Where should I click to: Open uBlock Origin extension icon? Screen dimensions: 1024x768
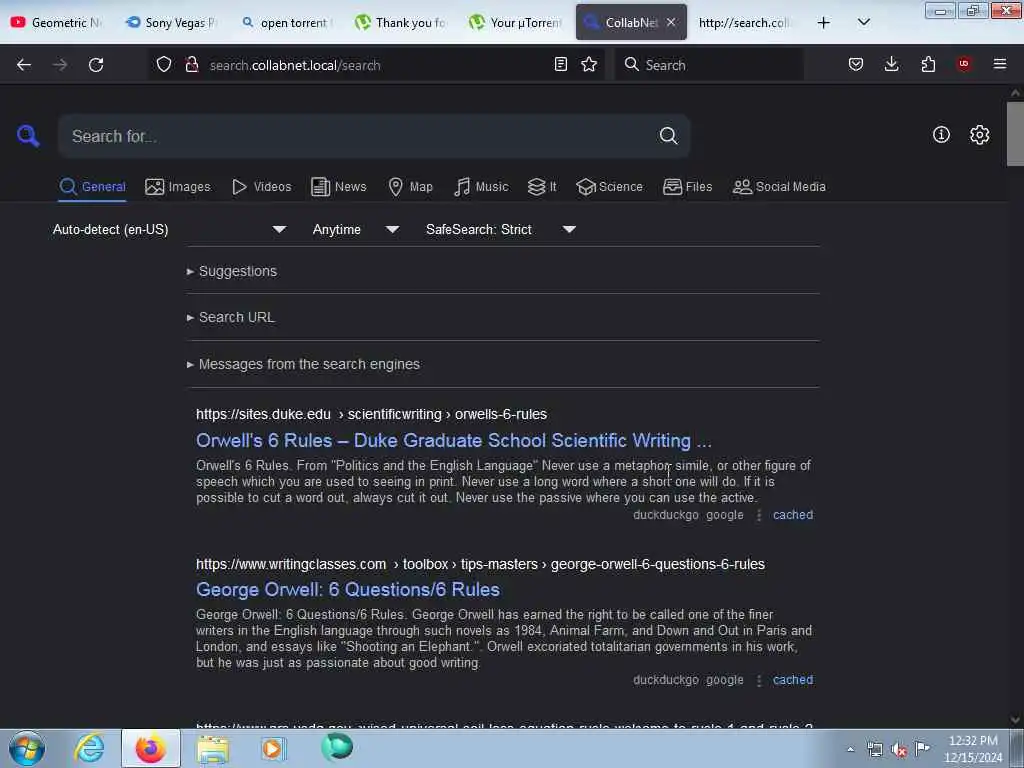pyautogui.click(x=964, y=64)
